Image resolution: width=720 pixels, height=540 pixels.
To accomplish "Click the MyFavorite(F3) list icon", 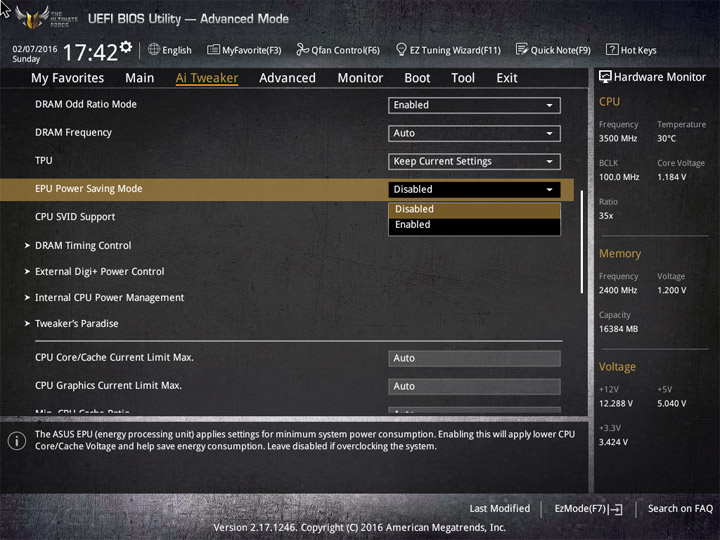I will coord(213,49).
